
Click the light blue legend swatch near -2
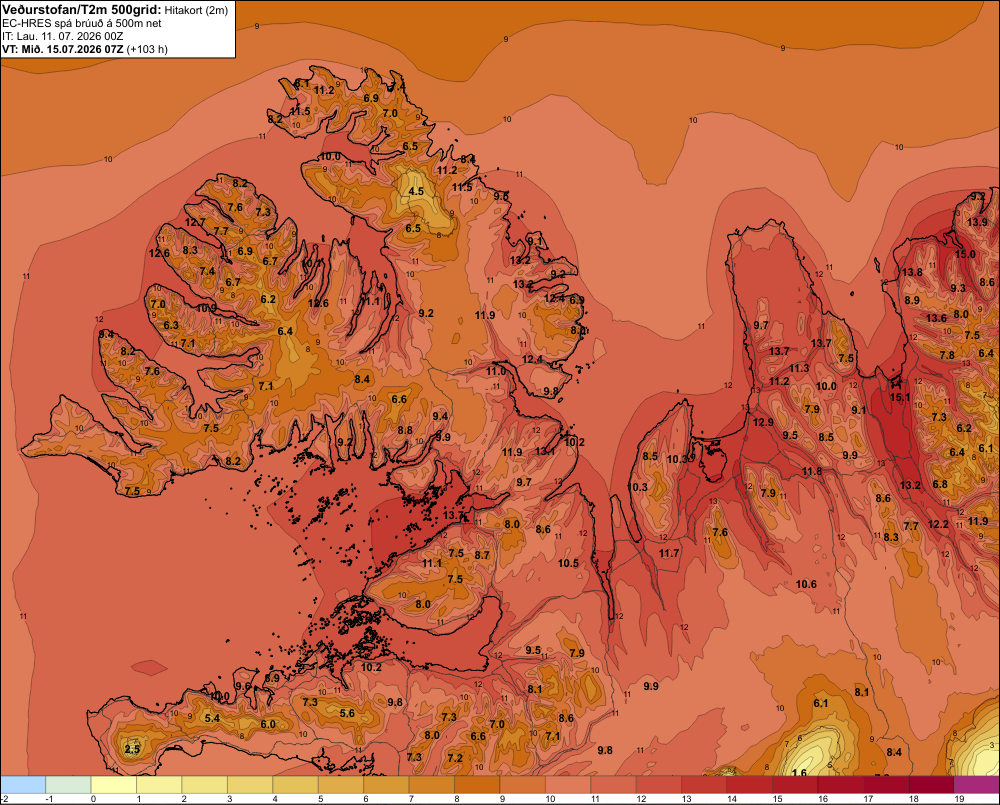coord(24,784)
